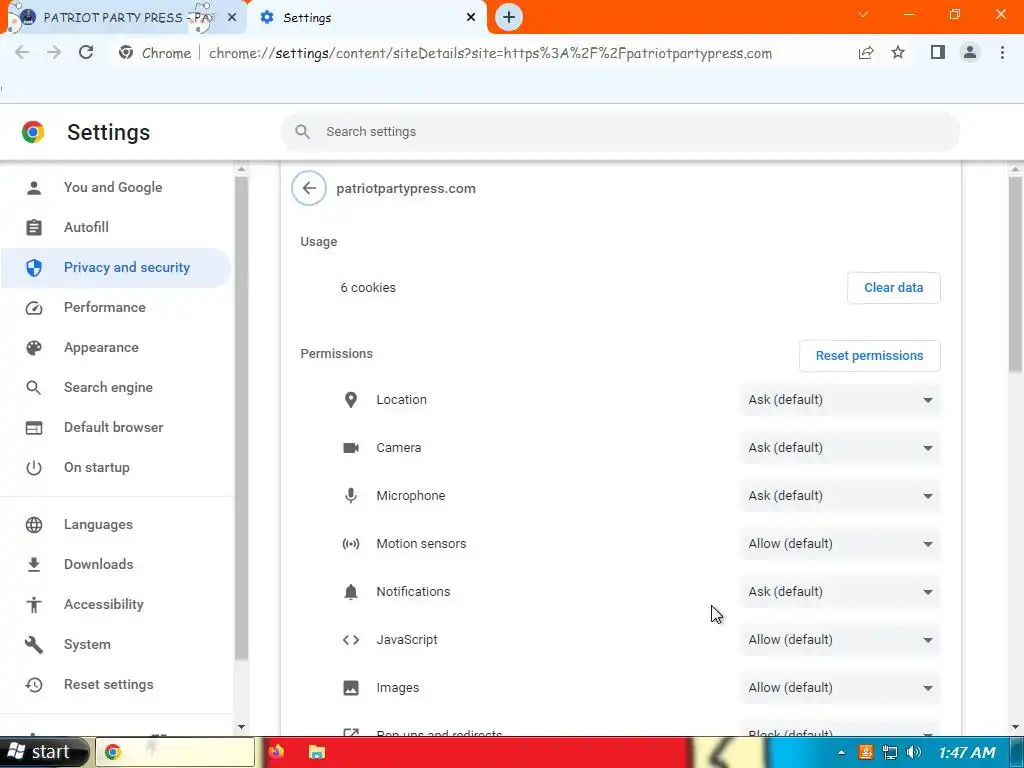Click the browser forward arrow
Image resolution: width=1024 pixels, height=768 pixels.
[54, 53]
